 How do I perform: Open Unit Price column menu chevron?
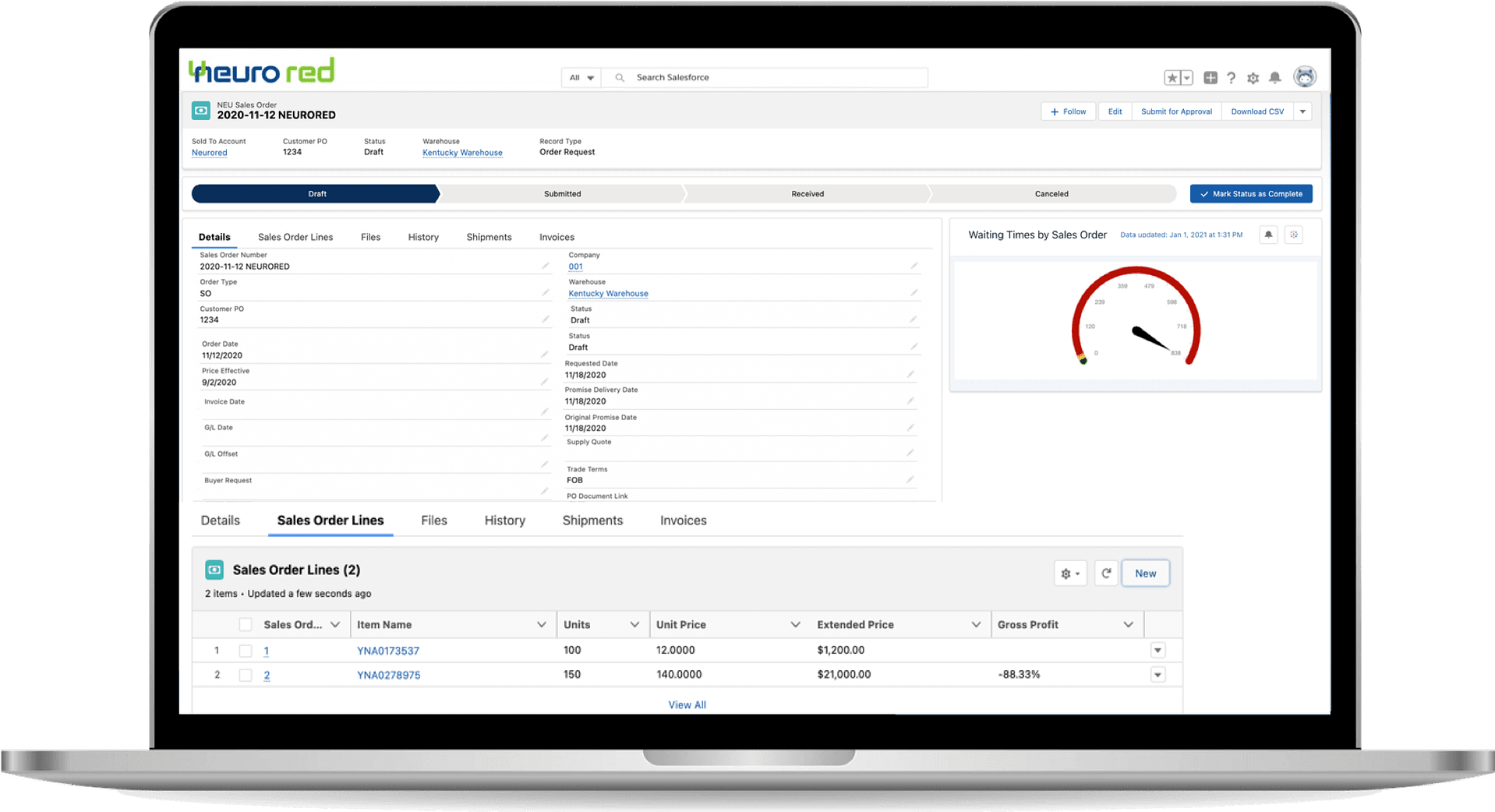tap(795, 625)
